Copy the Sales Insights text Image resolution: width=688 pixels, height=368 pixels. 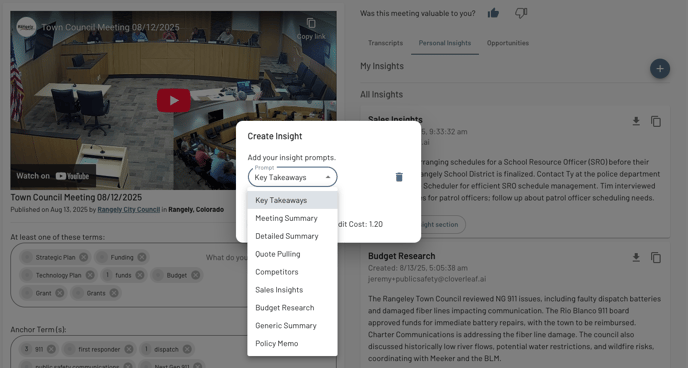pos(656,121)
